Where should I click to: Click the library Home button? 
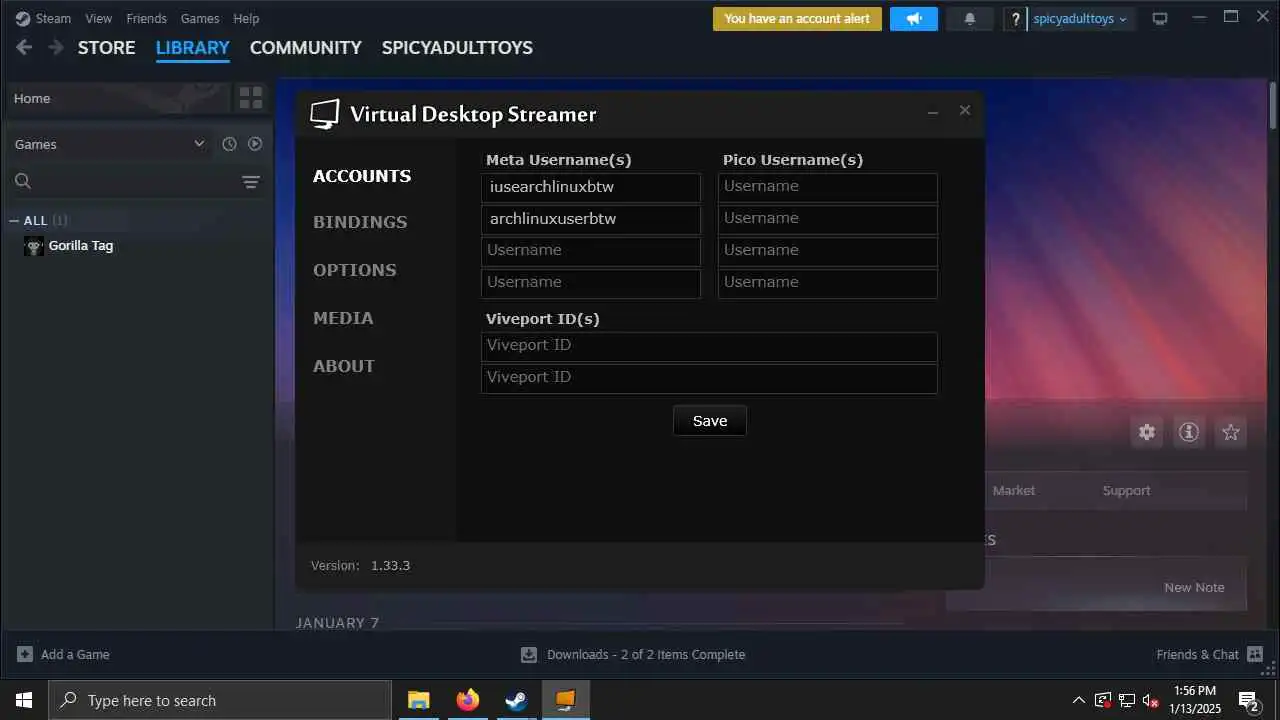coord(118,98)
